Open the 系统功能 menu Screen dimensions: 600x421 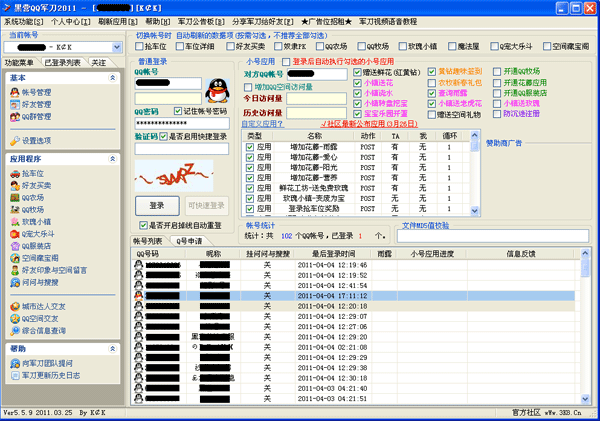24,20
